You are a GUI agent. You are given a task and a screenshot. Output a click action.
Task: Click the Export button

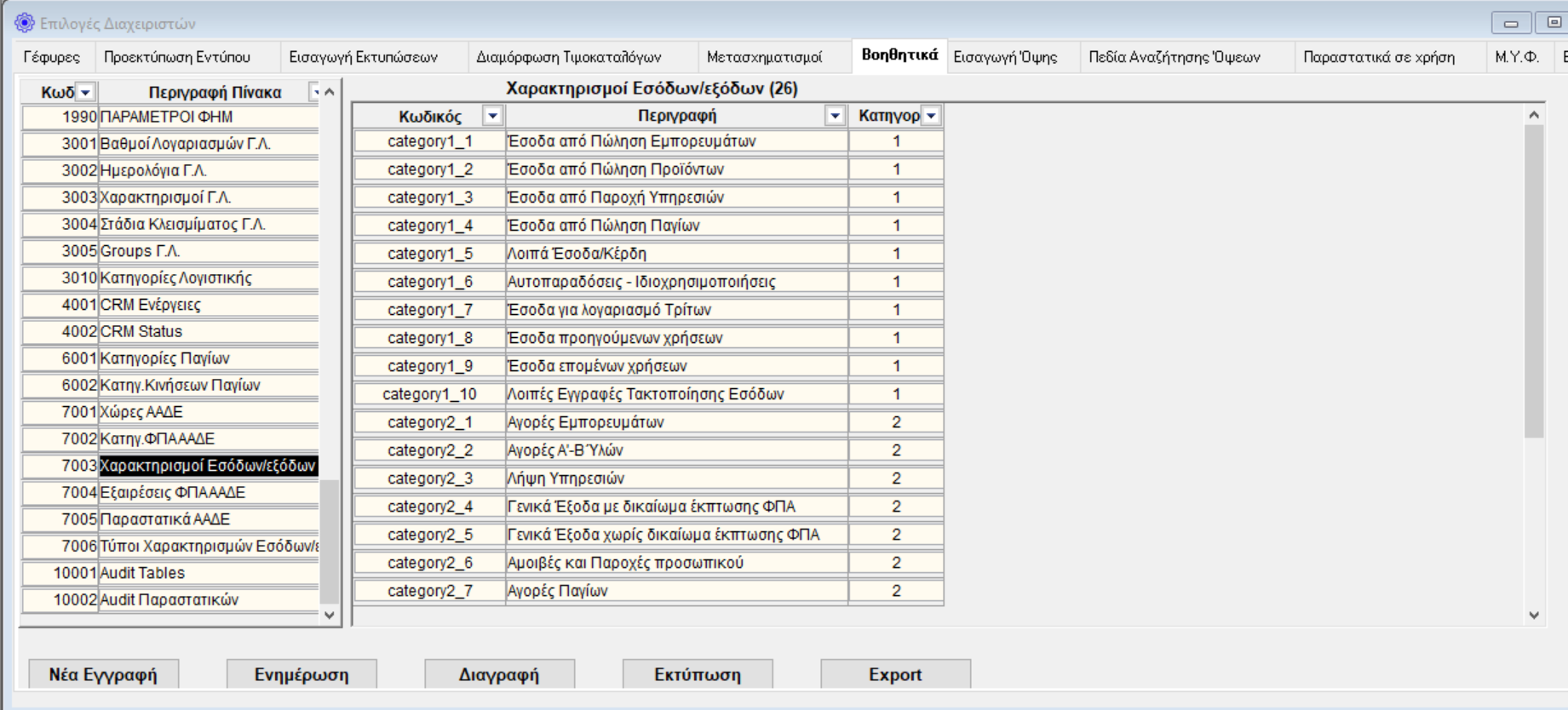(894, 674)
